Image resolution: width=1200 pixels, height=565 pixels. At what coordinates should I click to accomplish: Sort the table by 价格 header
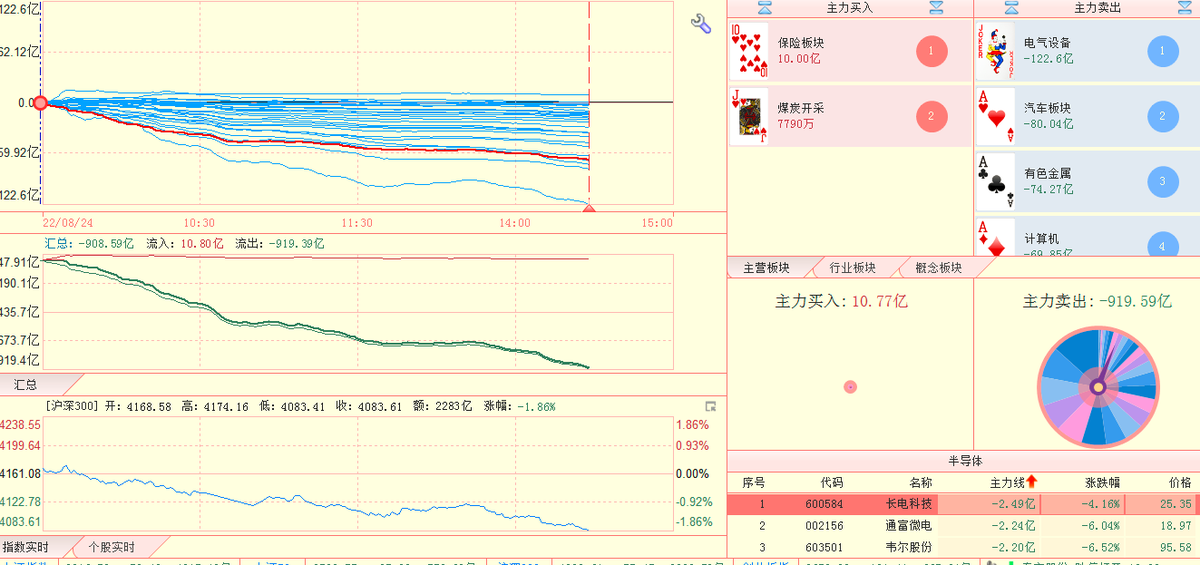tap(1180, 482)
